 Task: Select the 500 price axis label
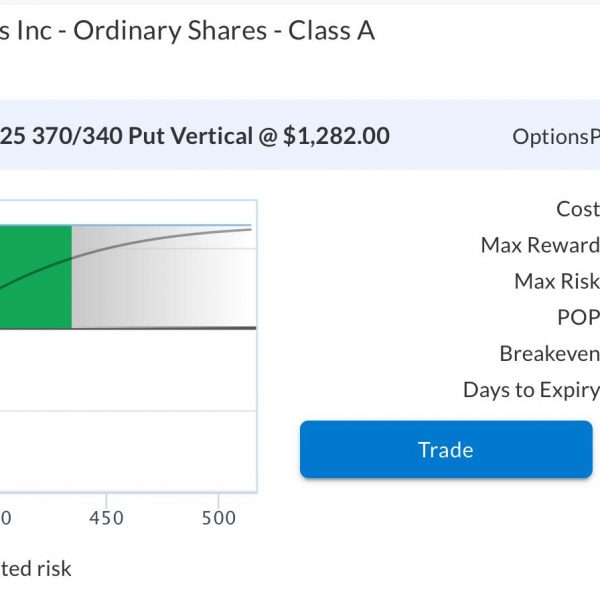(218, 518)
